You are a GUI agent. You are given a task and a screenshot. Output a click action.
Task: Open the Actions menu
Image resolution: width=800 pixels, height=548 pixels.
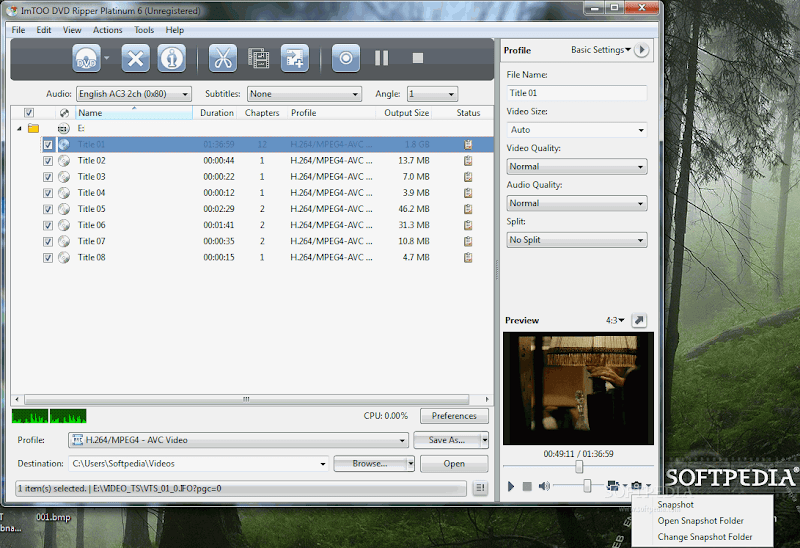[107, 30]
